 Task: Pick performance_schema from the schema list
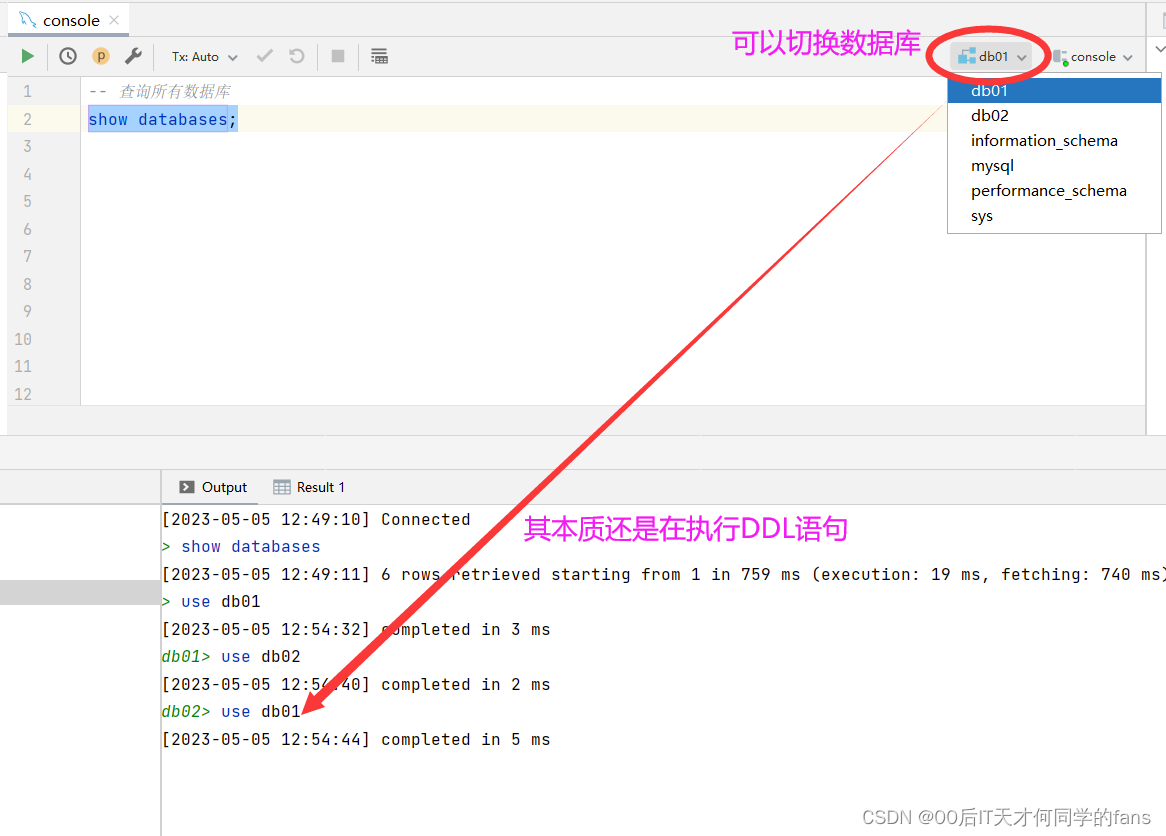(1048, 191)
